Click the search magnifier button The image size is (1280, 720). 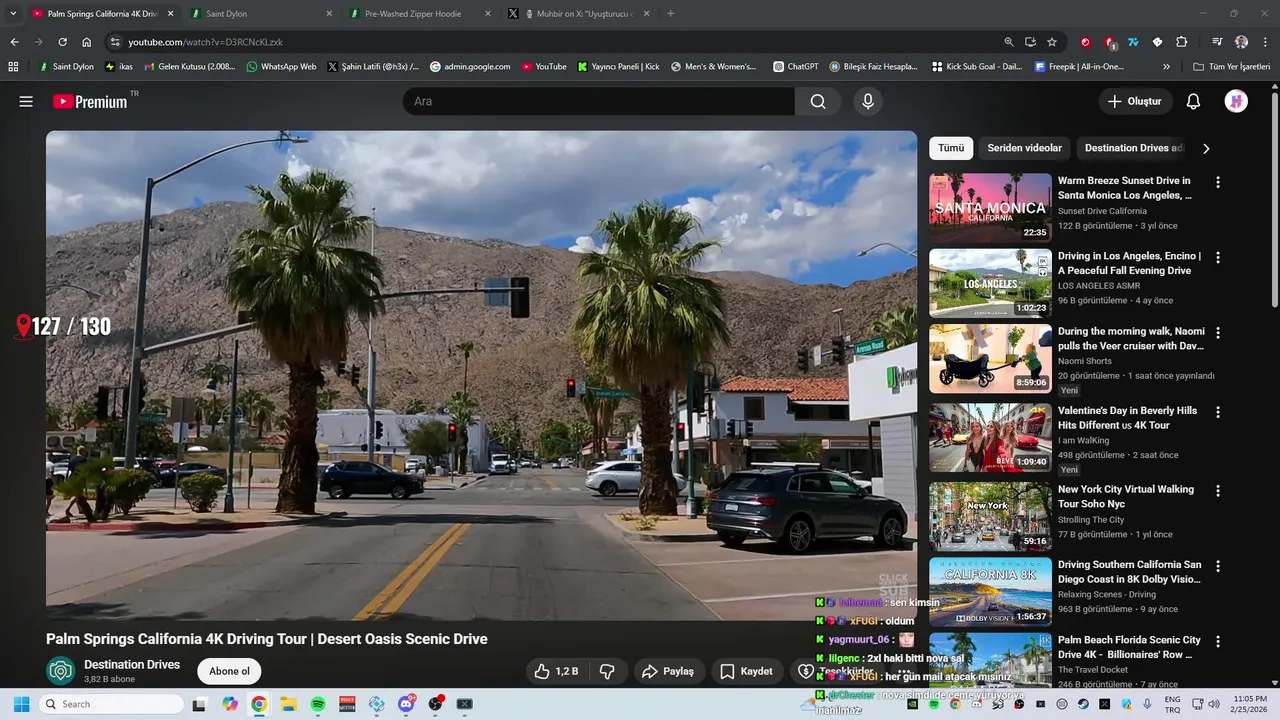click(818, 101)
